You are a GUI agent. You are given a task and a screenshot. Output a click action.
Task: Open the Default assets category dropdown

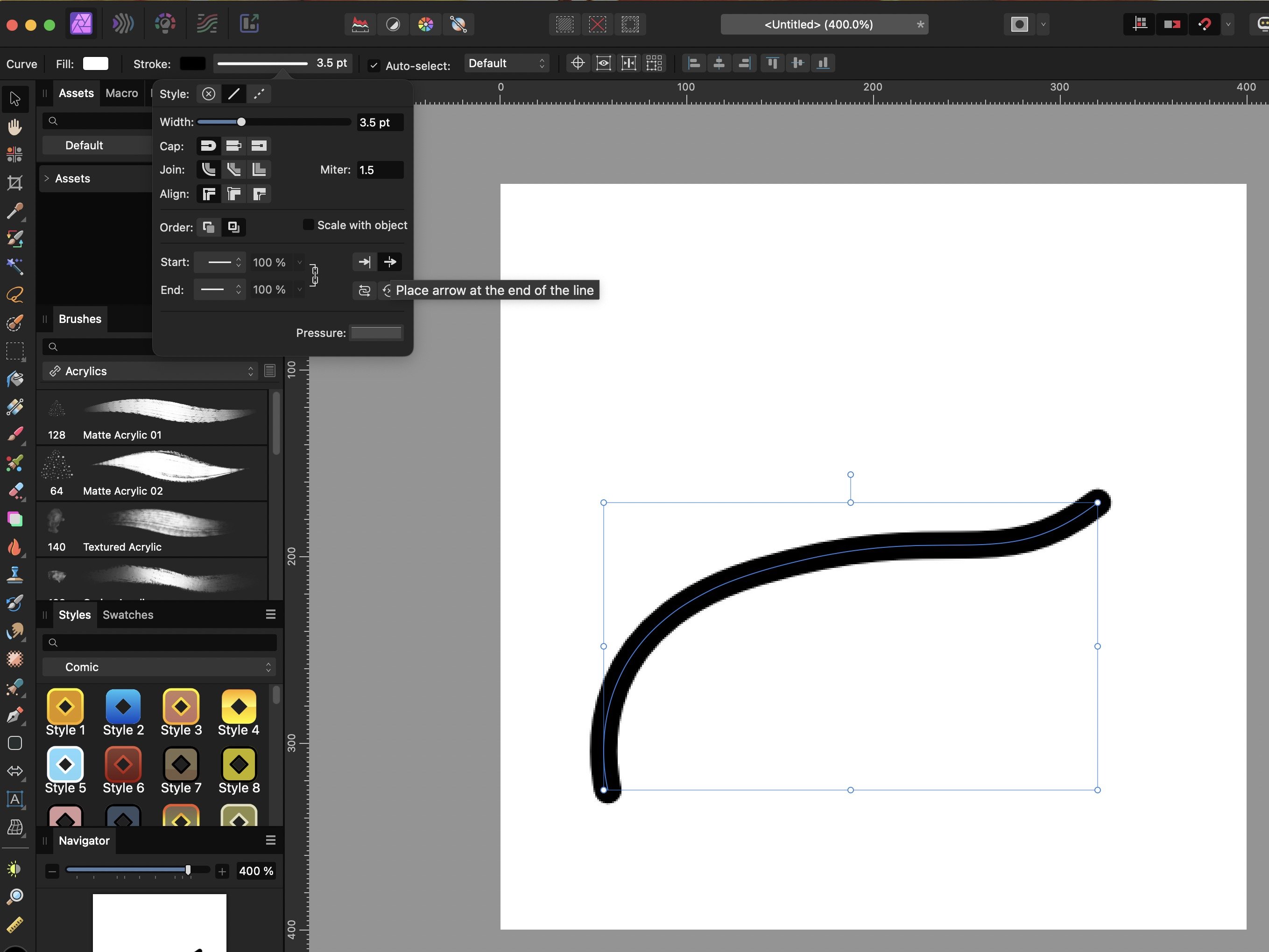tap(98, 145)
